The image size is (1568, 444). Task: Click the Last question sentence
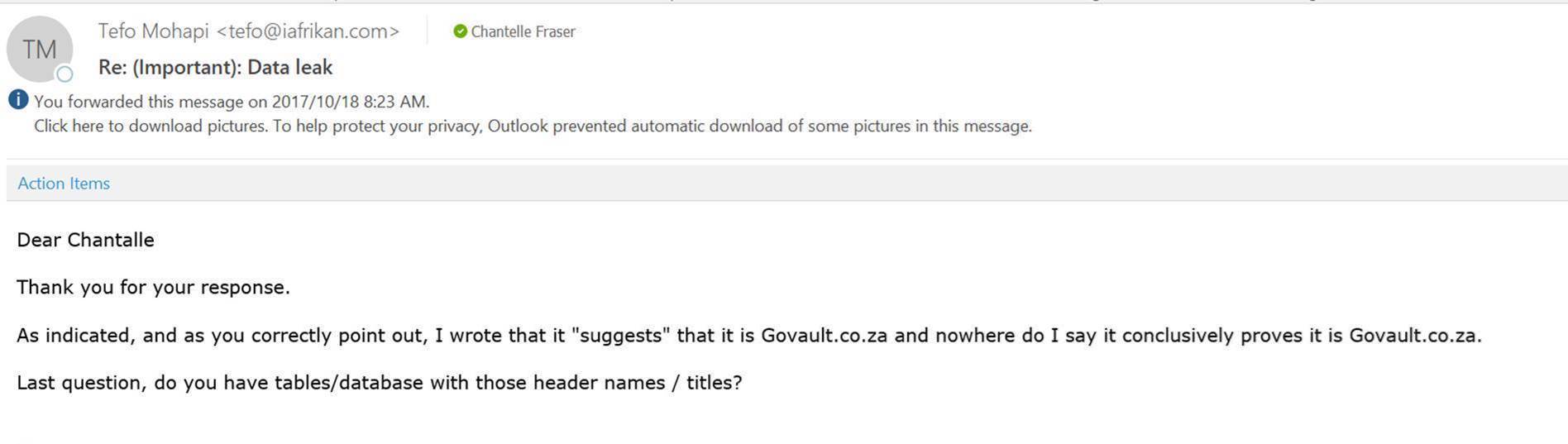coord(380,383)
